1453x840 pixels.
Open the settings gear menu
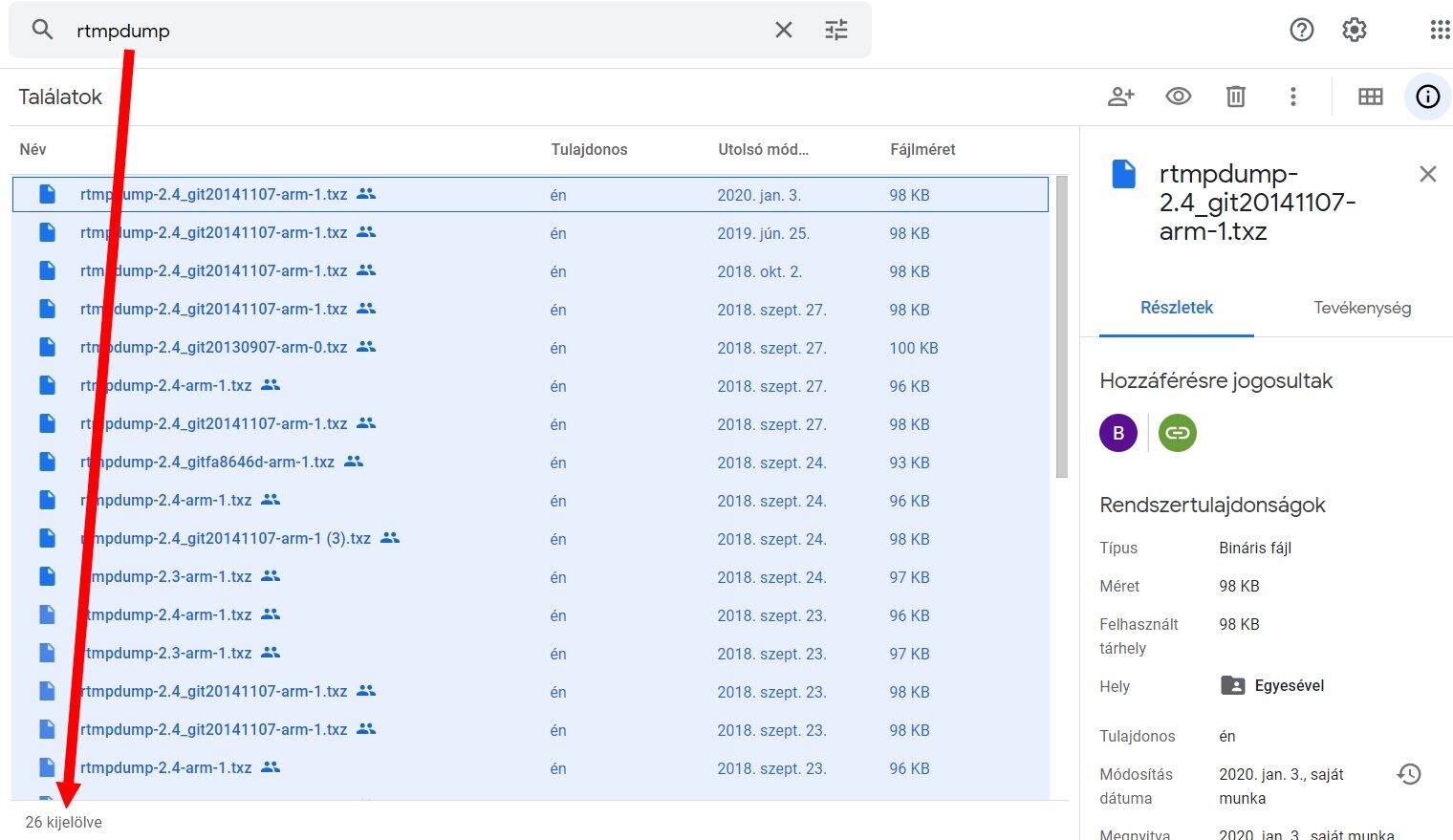point(1355,30)
